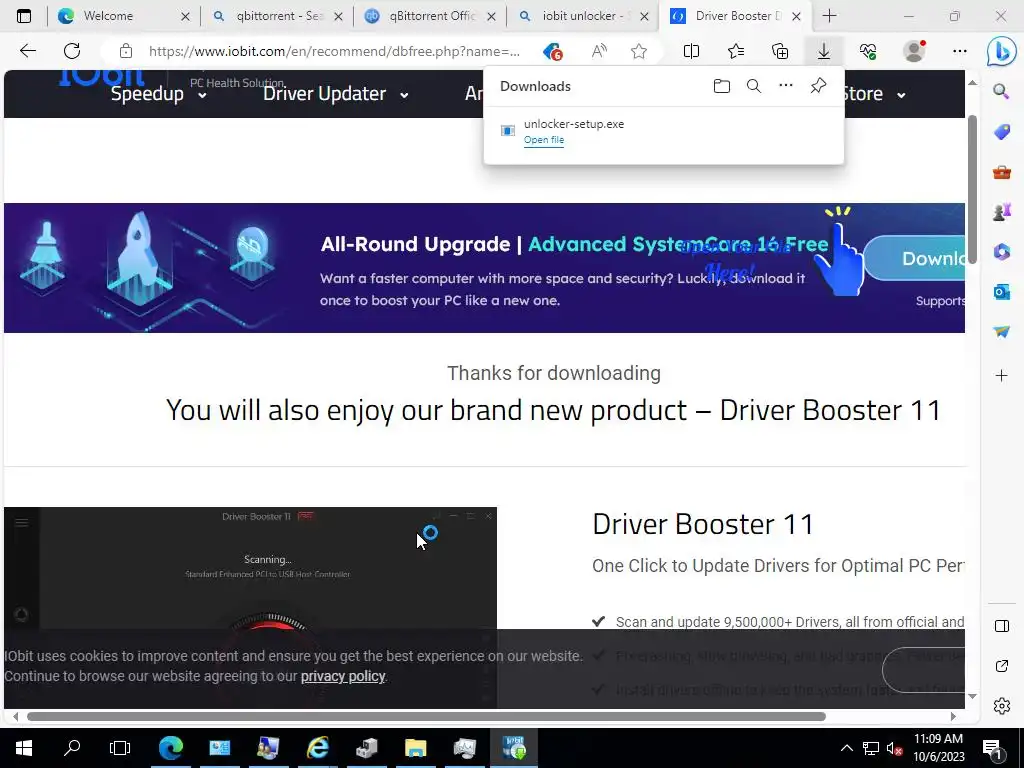The width and height of the screenshot is (1024, 768).
Task: Click the address bar URL field
Action: [334, 51]
